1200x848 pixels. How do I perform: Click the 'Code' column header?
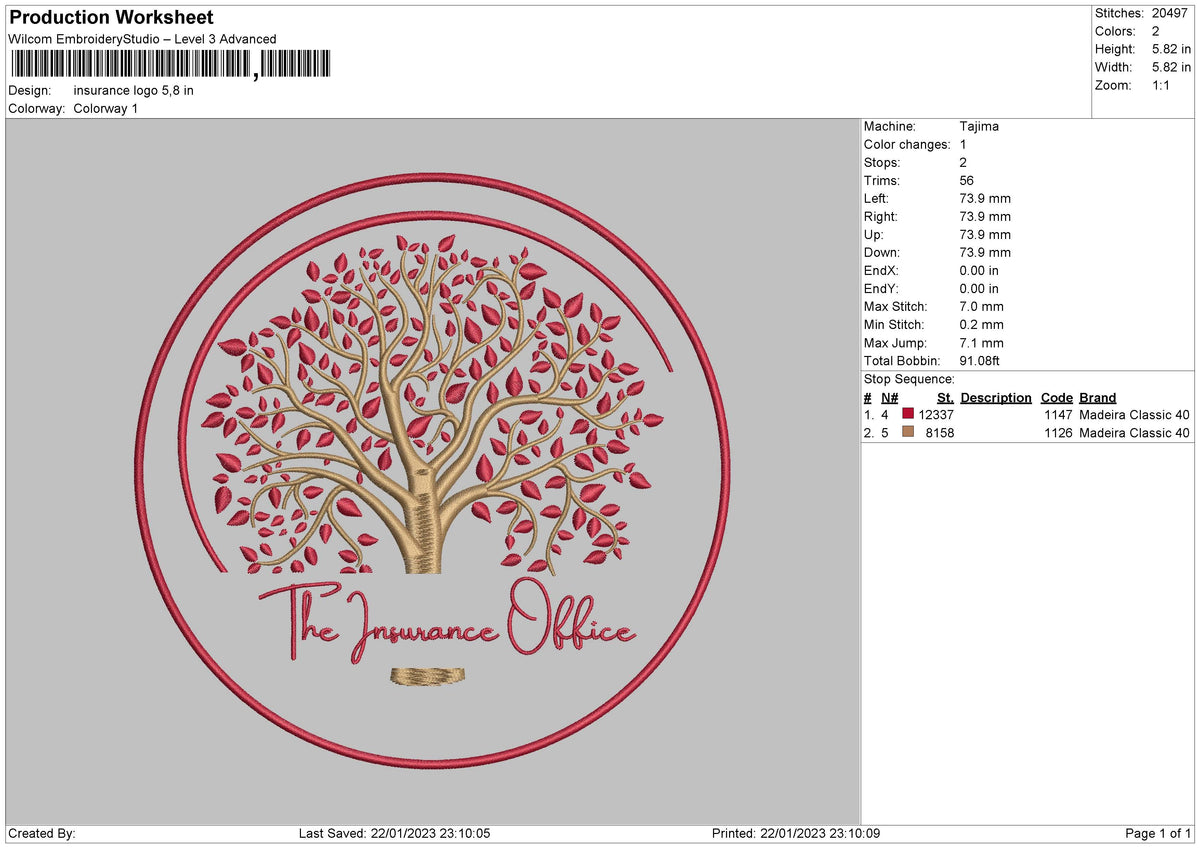(x=1056, y=397)
